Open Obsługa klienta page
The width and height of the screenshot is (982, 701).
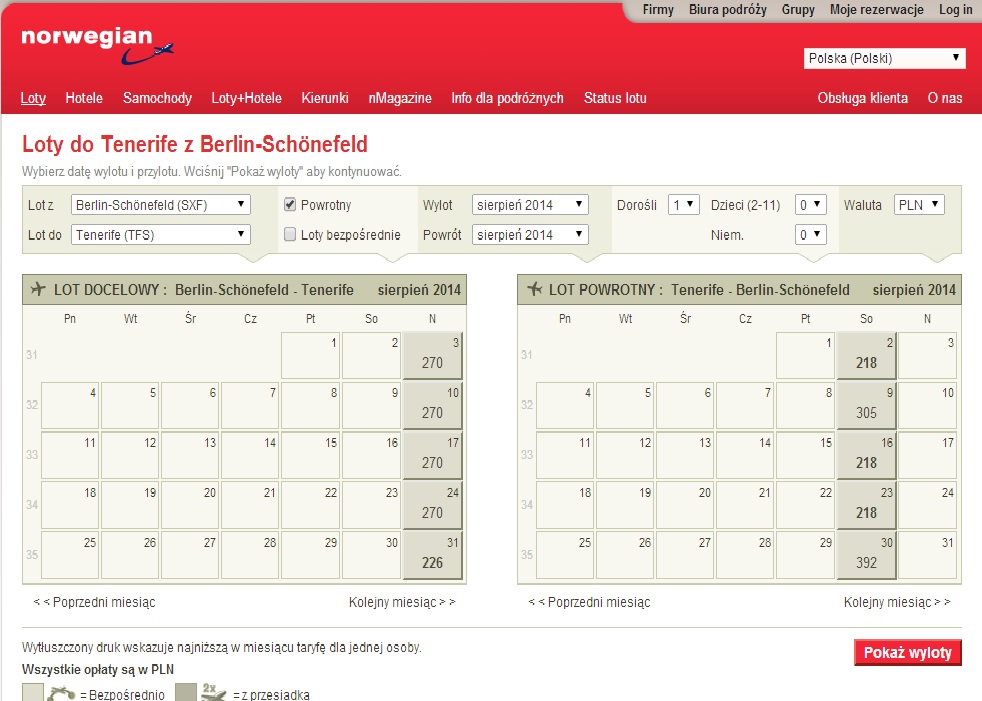pyautogui.click(x=862, y=98)
